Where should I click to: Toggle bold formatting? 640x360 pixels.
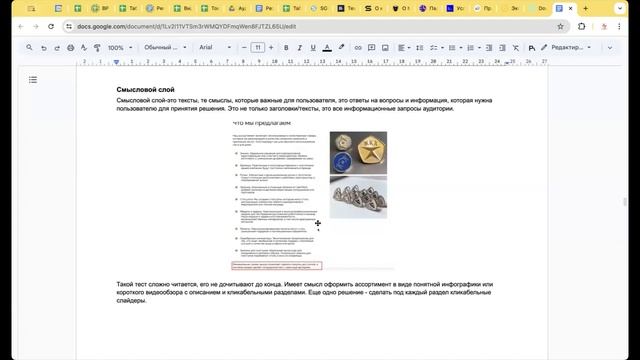tap(286, 48)
